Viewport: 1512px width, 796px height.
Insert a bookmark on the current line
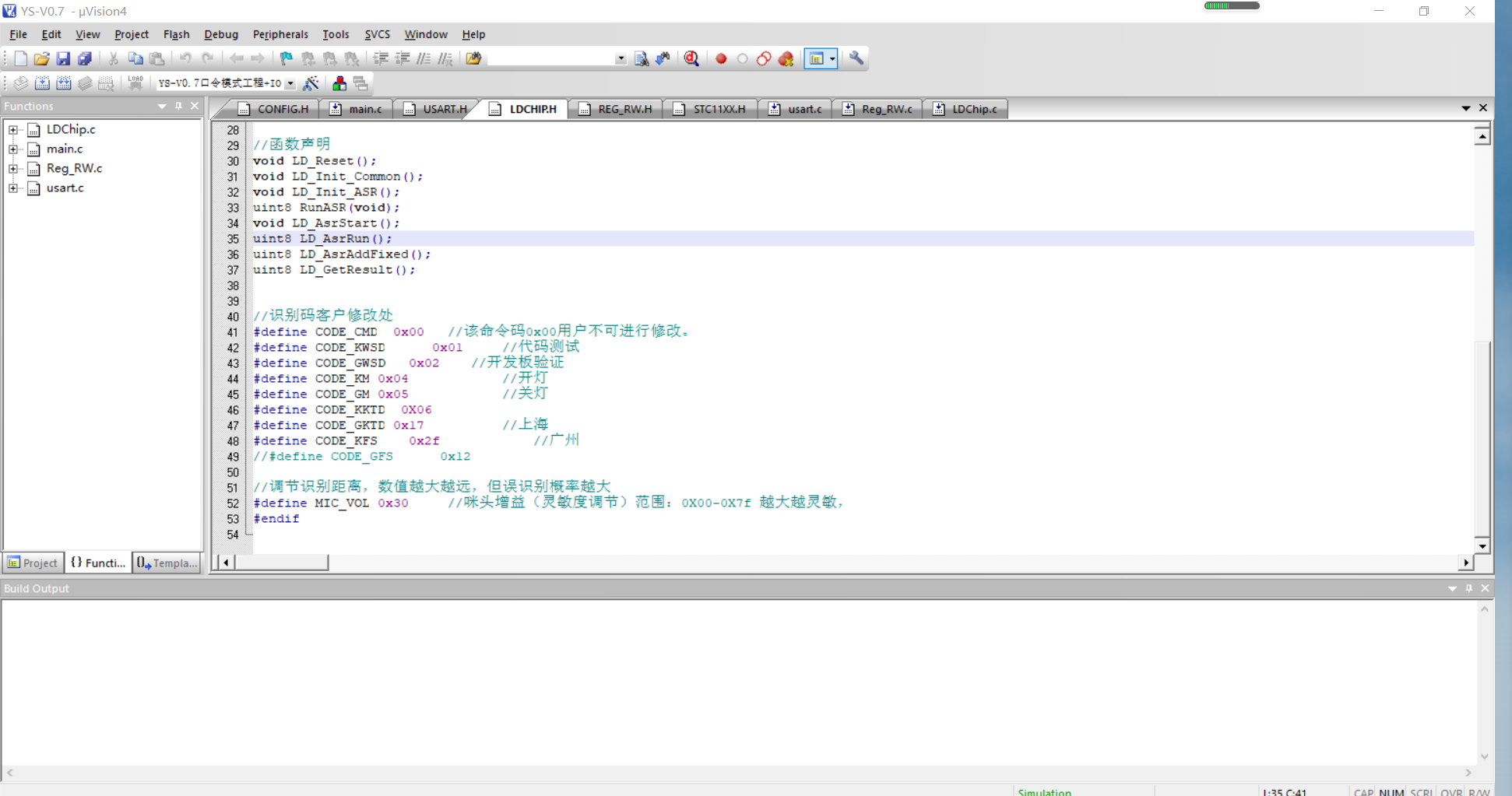(287, 58)
